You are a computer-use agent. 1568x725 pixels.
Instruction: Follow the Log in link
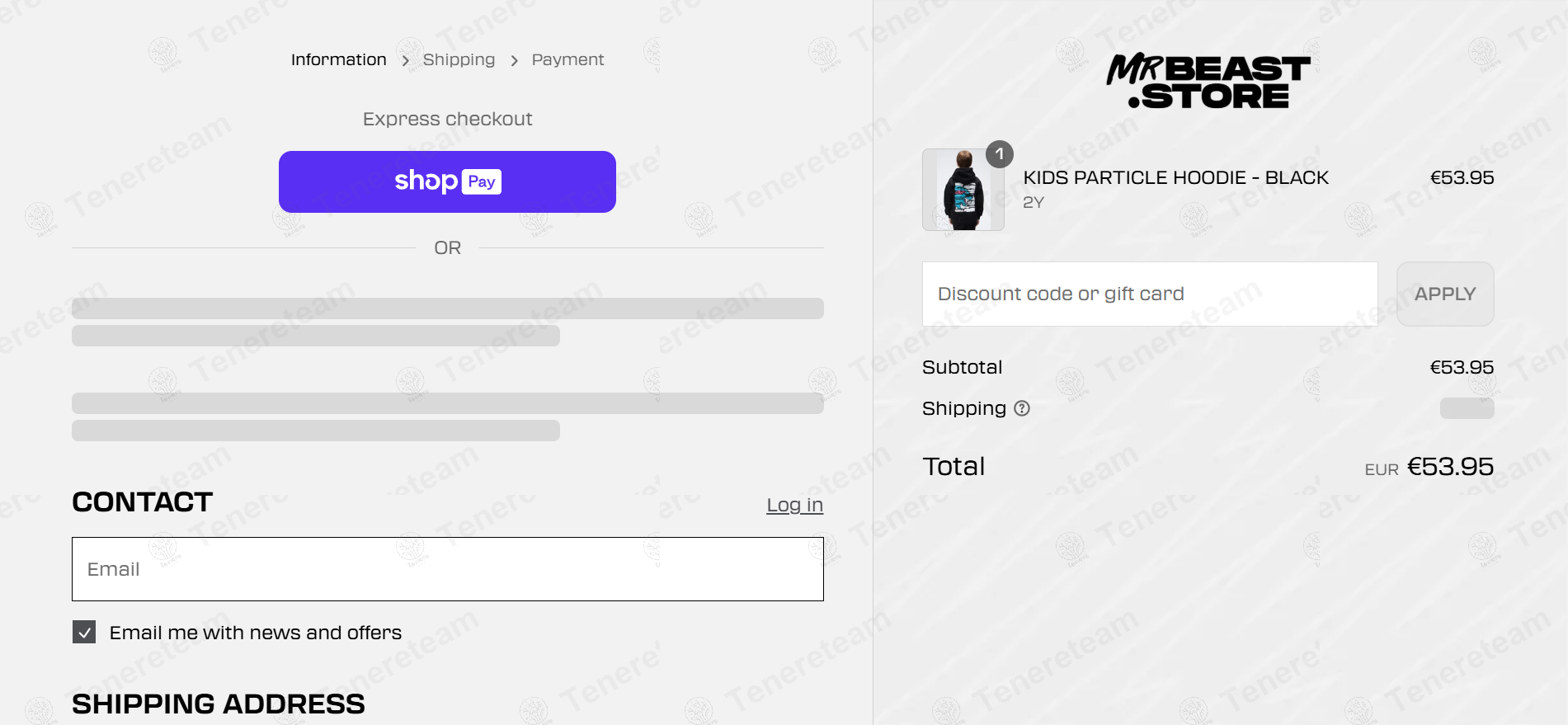[794, 505]
